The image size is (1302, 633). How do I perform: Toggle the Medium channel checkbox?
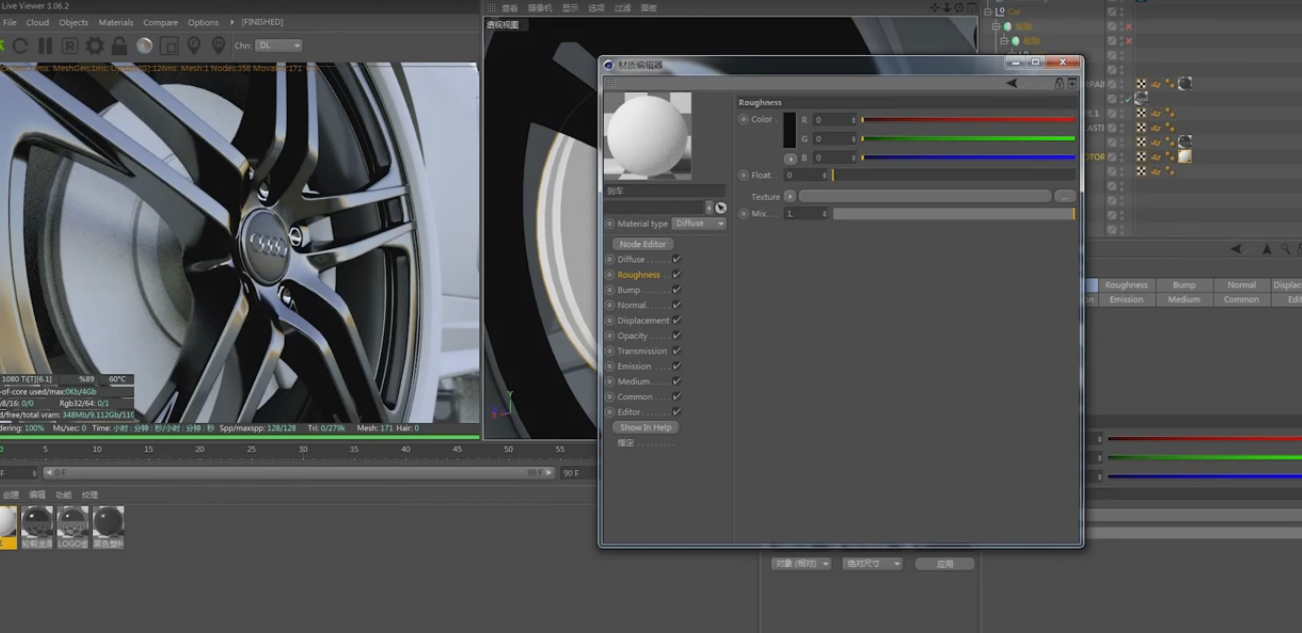(677, 381)
